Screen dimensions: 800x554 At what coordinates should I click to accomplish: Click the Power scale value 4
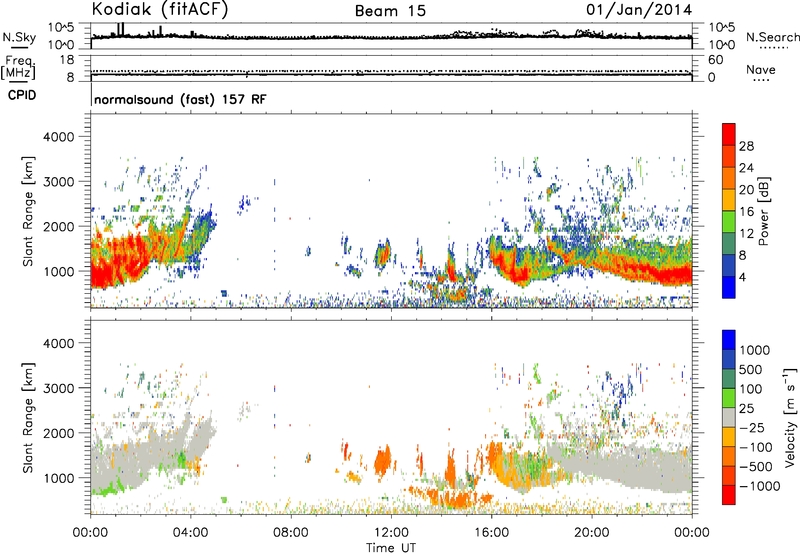742,277
